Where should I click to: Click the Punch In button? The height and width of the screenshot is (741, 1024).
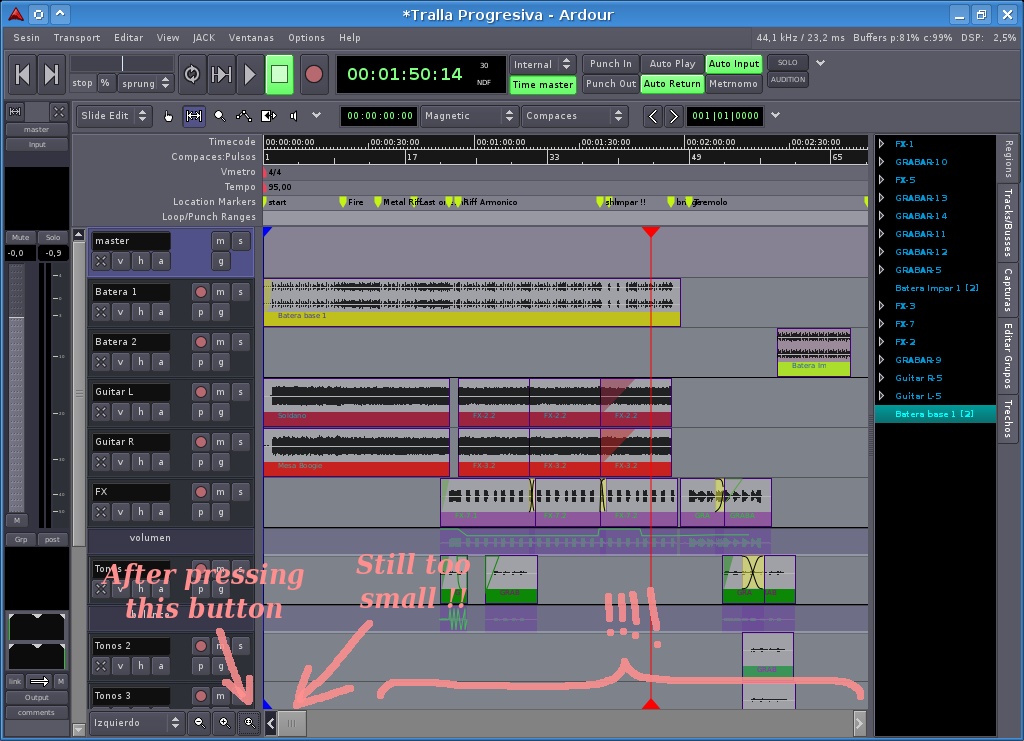[x=610, y=64]
